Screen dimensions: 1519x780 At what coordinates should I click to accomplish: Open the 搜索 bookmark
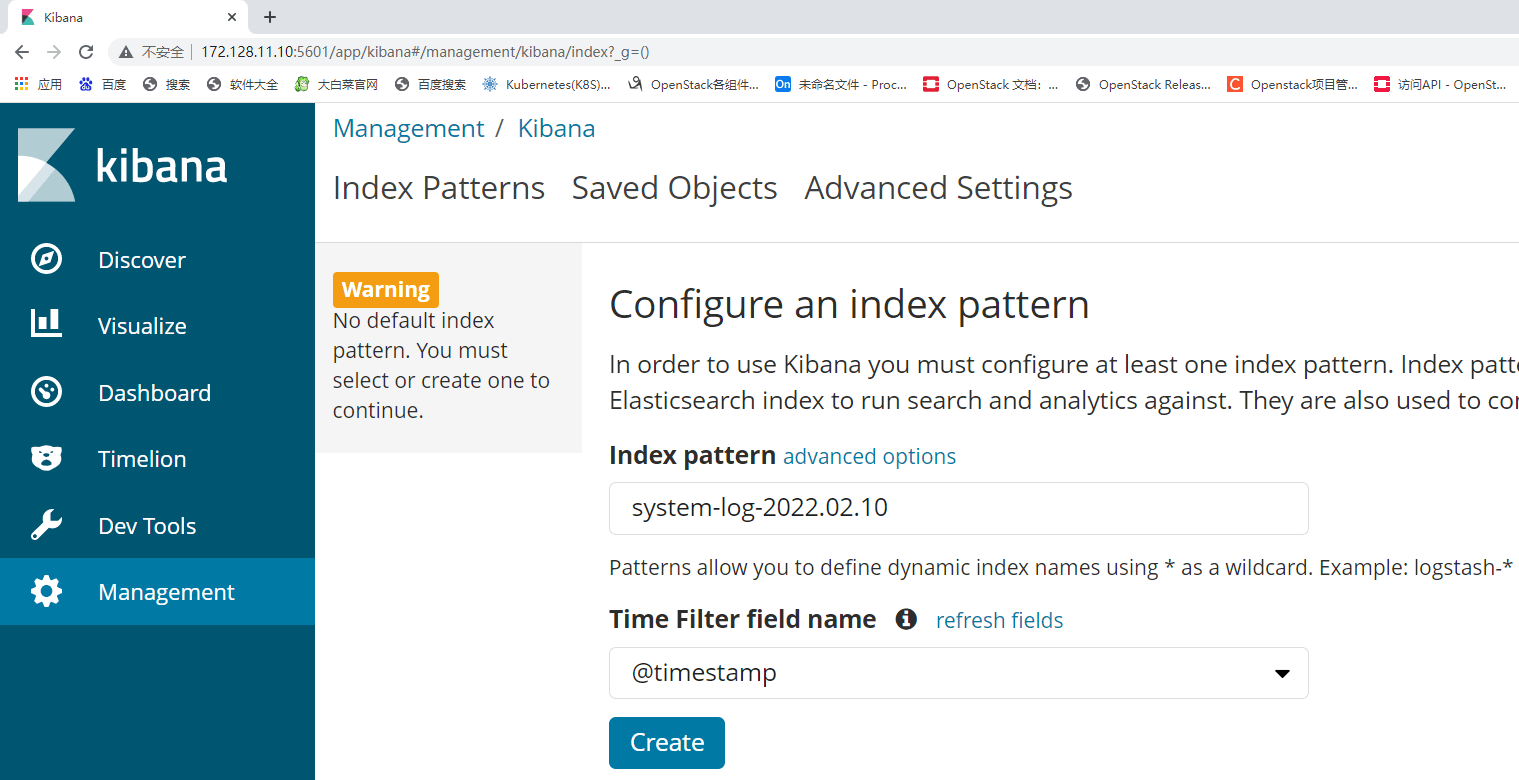166,84
